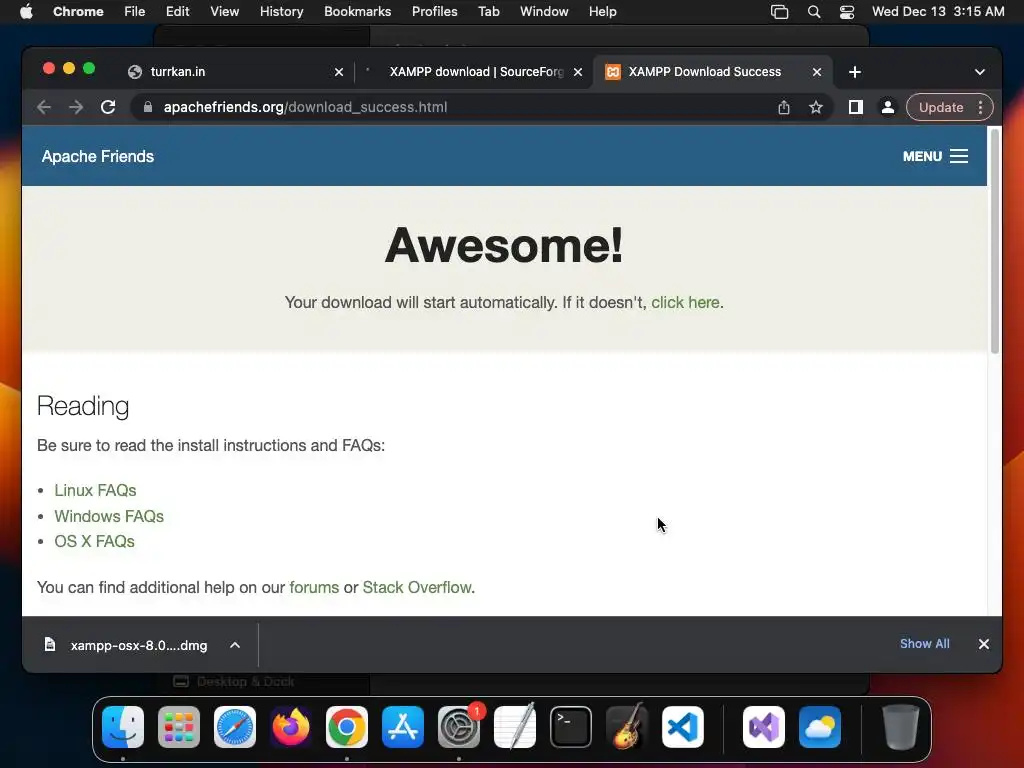The image size is (1024, 768).
Task: Close the turrkan.in tab
Action: (x=339, y=72)
